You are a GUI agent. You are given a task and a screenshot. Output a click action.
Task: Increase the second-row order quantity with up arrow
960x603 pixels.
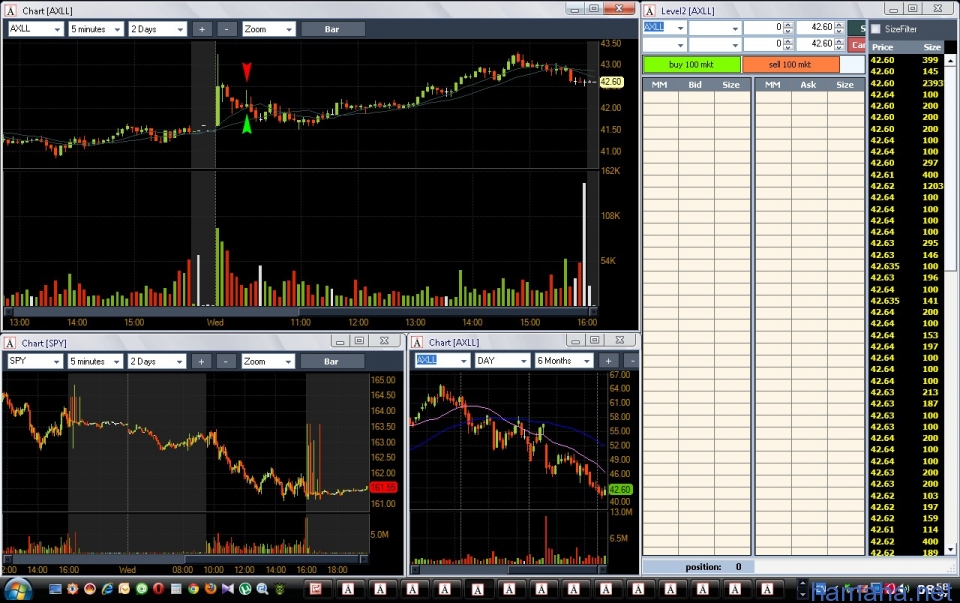(789, 41)
